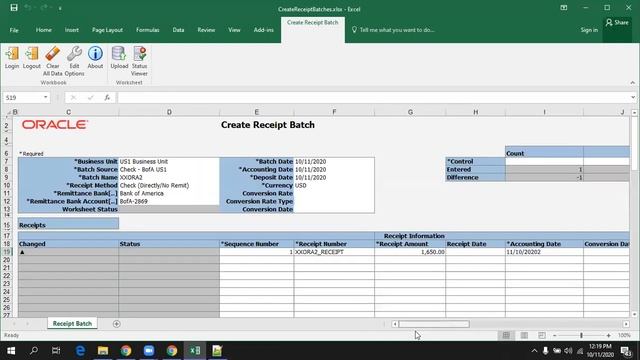Open the View ribbon tab

[x=234, y=30]
